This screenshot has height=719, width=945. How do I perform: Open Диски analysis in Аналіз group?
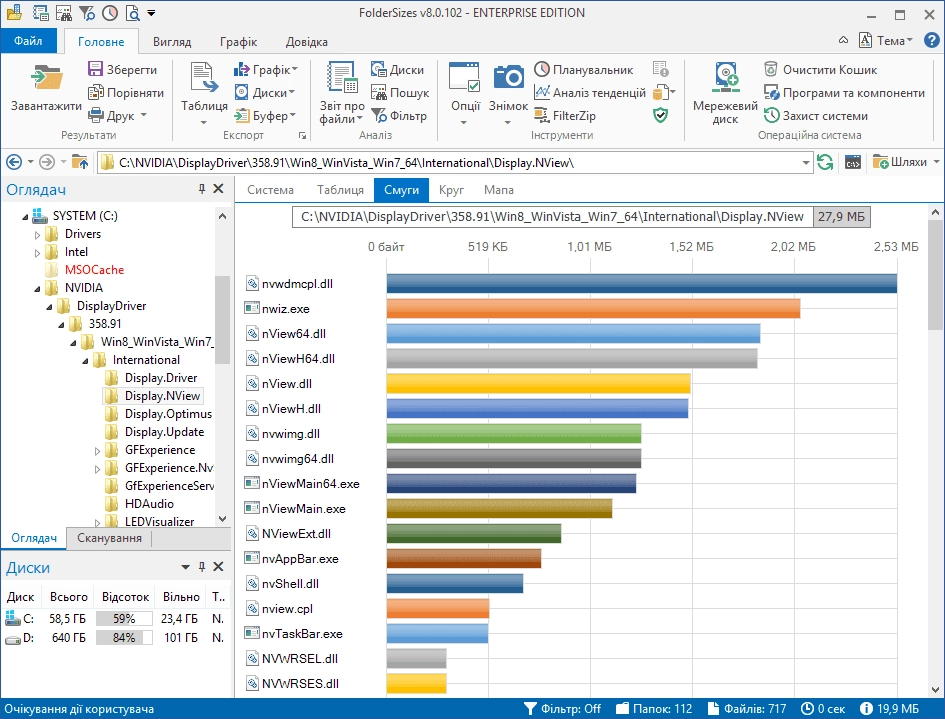tap(398, 69)
